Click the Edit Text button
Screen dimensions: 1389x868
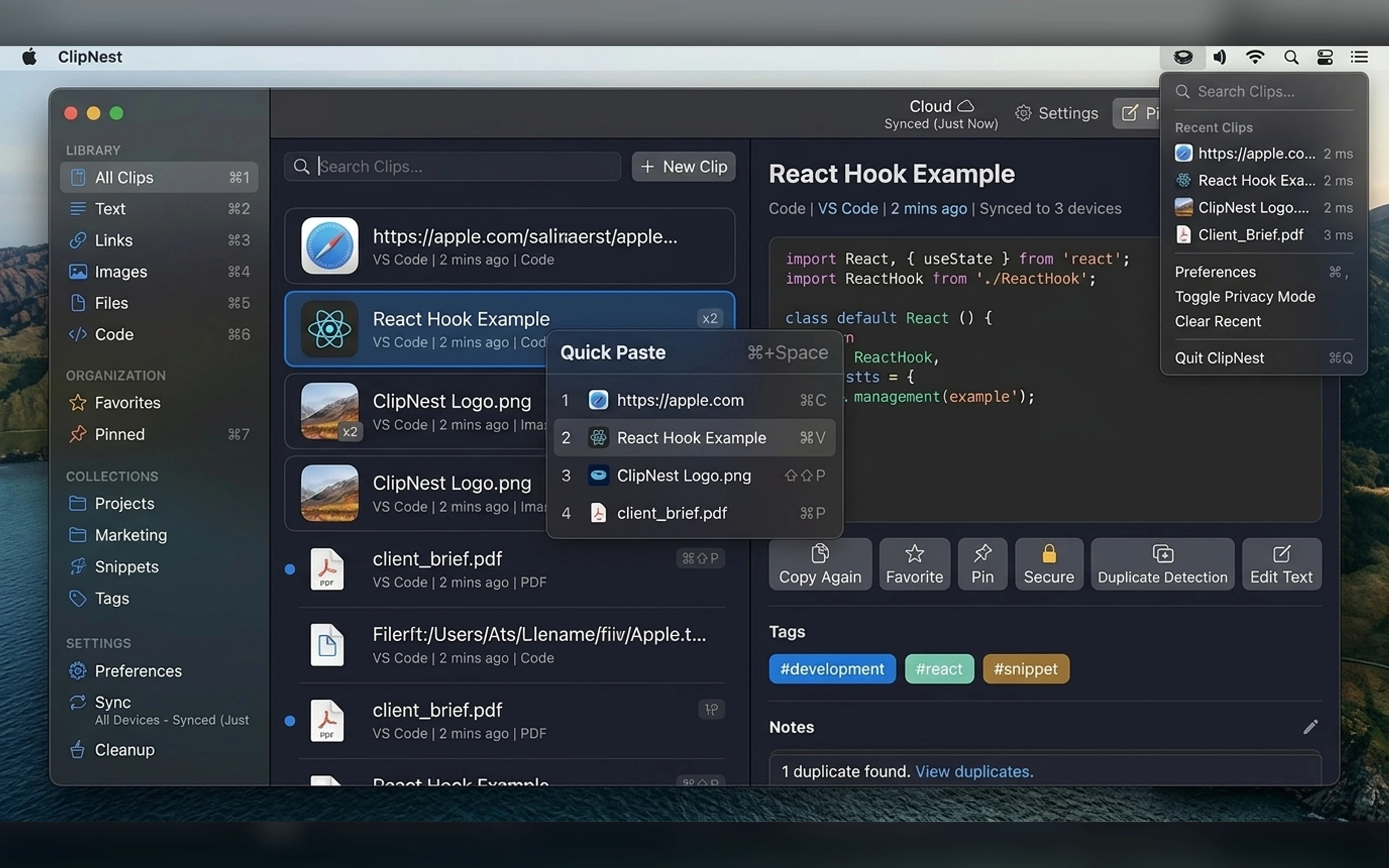pyautogui.click(x=1281, y=564)
